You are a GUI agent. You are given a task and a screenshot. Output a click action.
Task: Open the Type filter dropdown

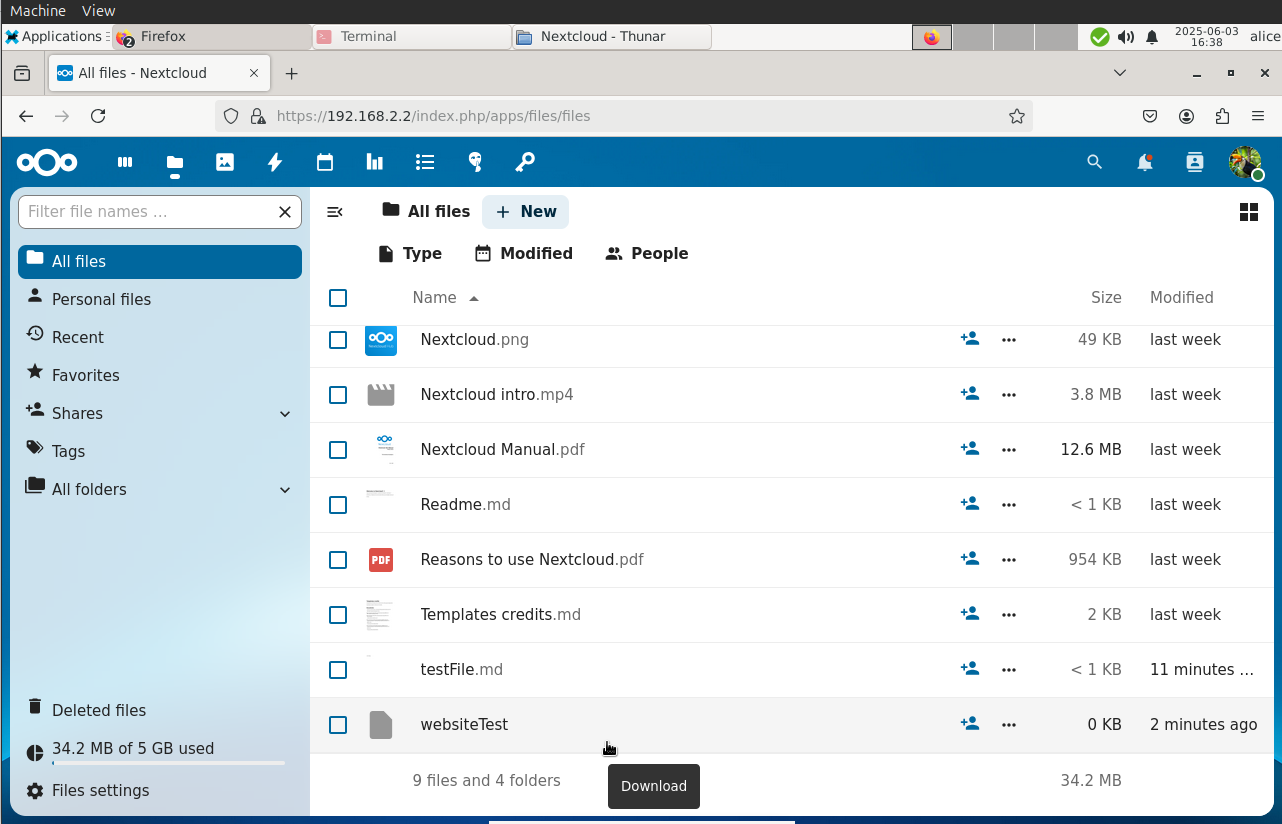click(x=410, y=254)
